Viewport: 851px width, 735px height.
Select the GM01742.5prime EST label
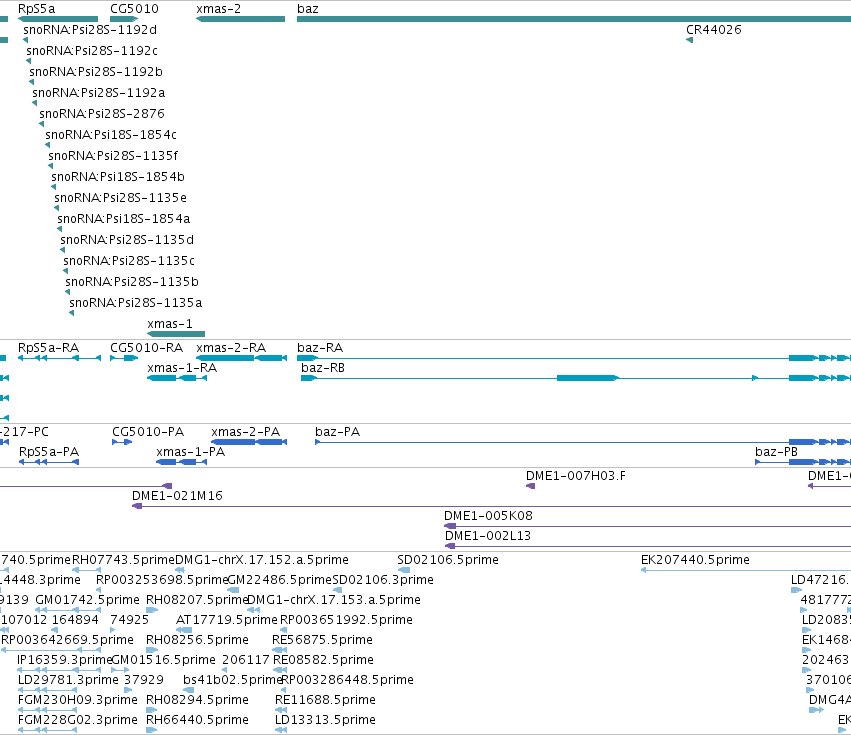point(87,600)
